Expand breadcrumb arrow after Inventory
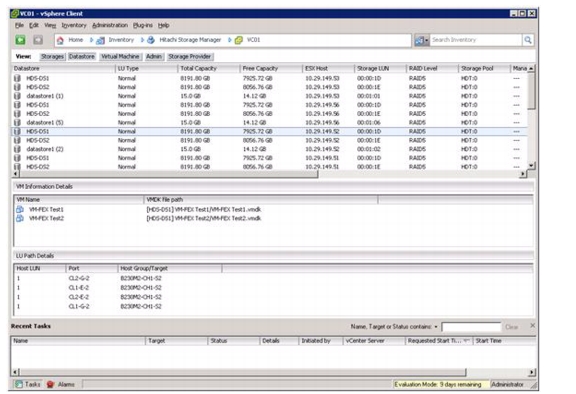The height and width of the screenshot is (394, 576). [x=142, y=40]
